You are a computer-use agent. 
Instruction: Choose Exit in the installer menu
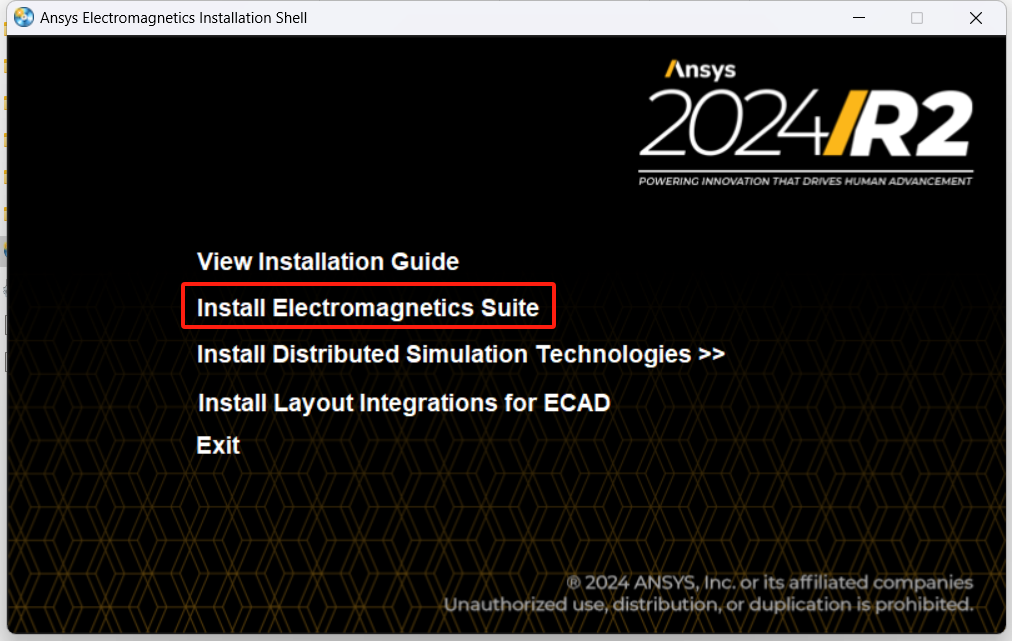pyautogui.click(x=218, y=445)
